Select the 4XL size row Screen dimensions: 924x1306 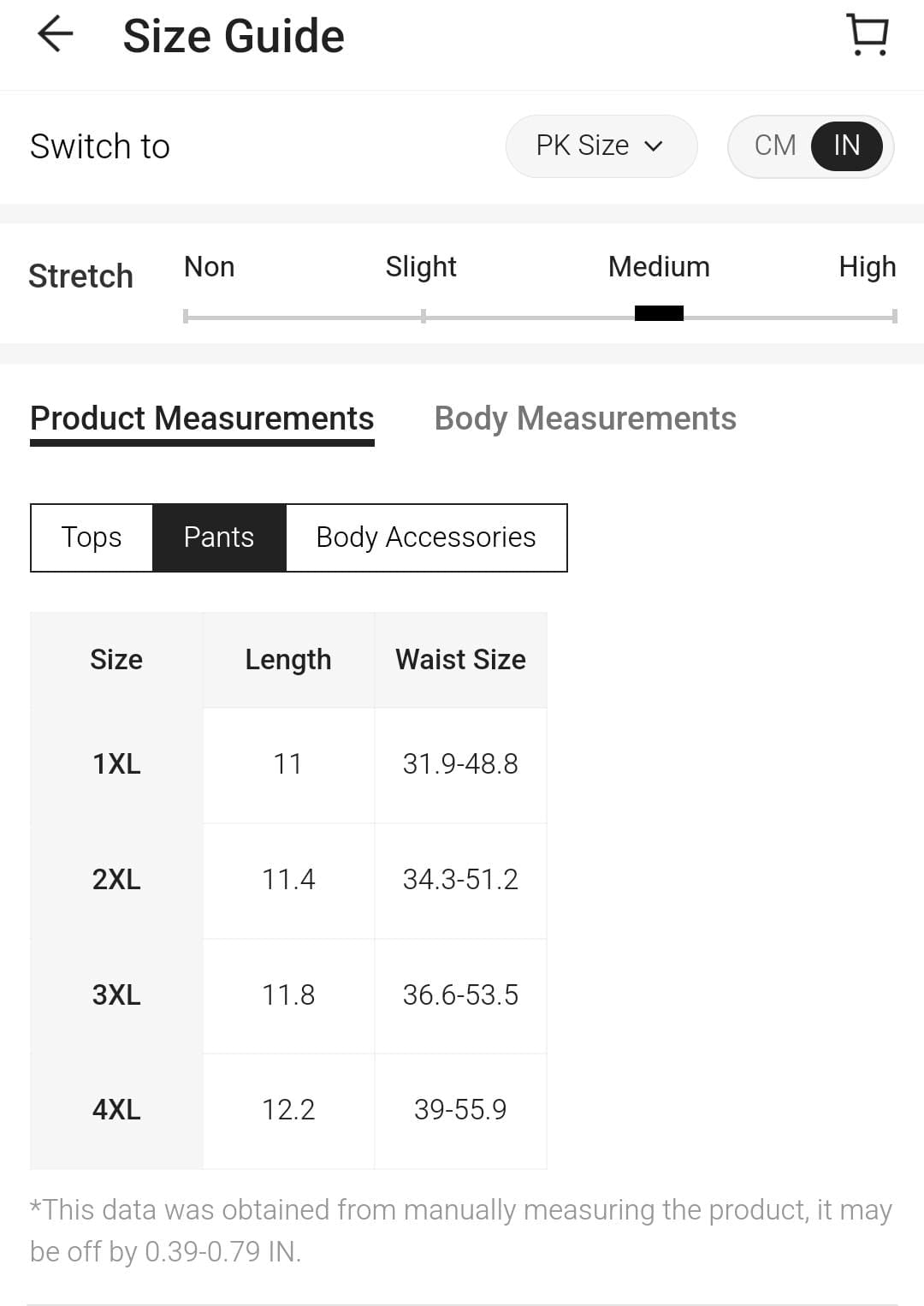[x=288, y=1111]
